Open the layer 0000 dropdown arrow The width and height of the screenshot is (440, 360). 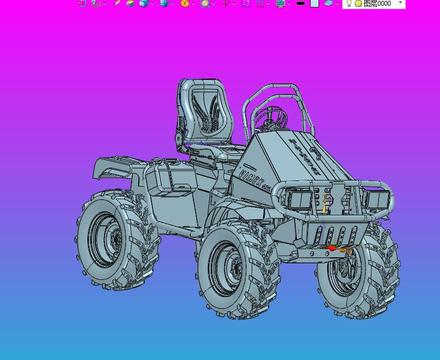tap(400, 3)
